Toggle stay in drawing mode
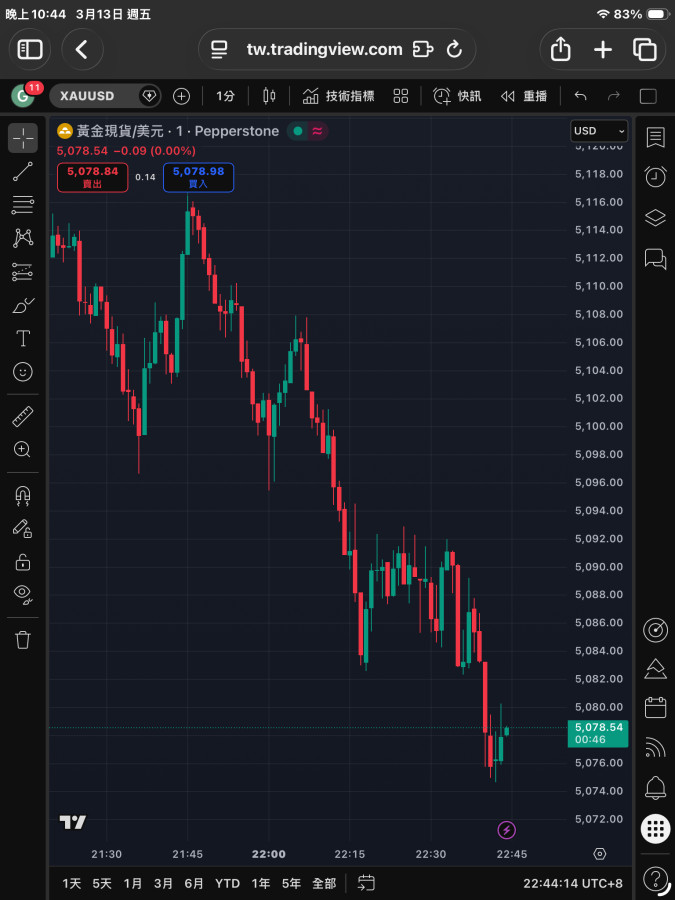Screen dimensions: 675x900 (23, 528)
